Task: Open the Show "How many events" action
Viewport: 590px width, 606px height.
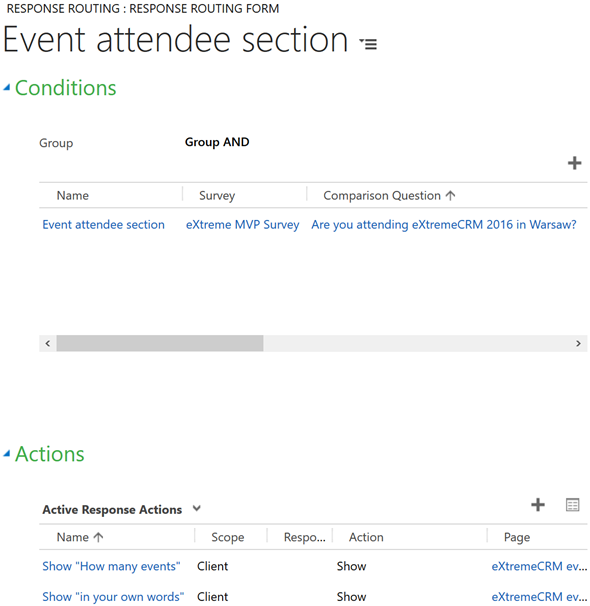Action: pyautogui.click(x=111, y=566)
